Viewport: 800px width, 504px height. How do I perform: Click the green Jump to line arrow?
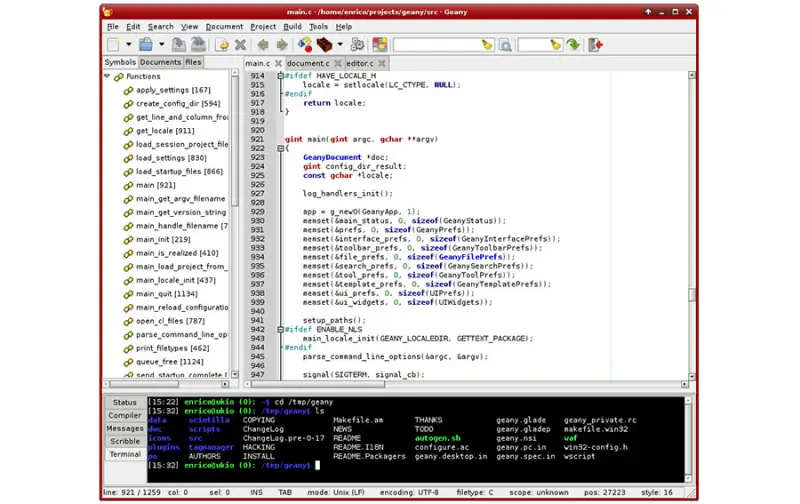(573, 45)
